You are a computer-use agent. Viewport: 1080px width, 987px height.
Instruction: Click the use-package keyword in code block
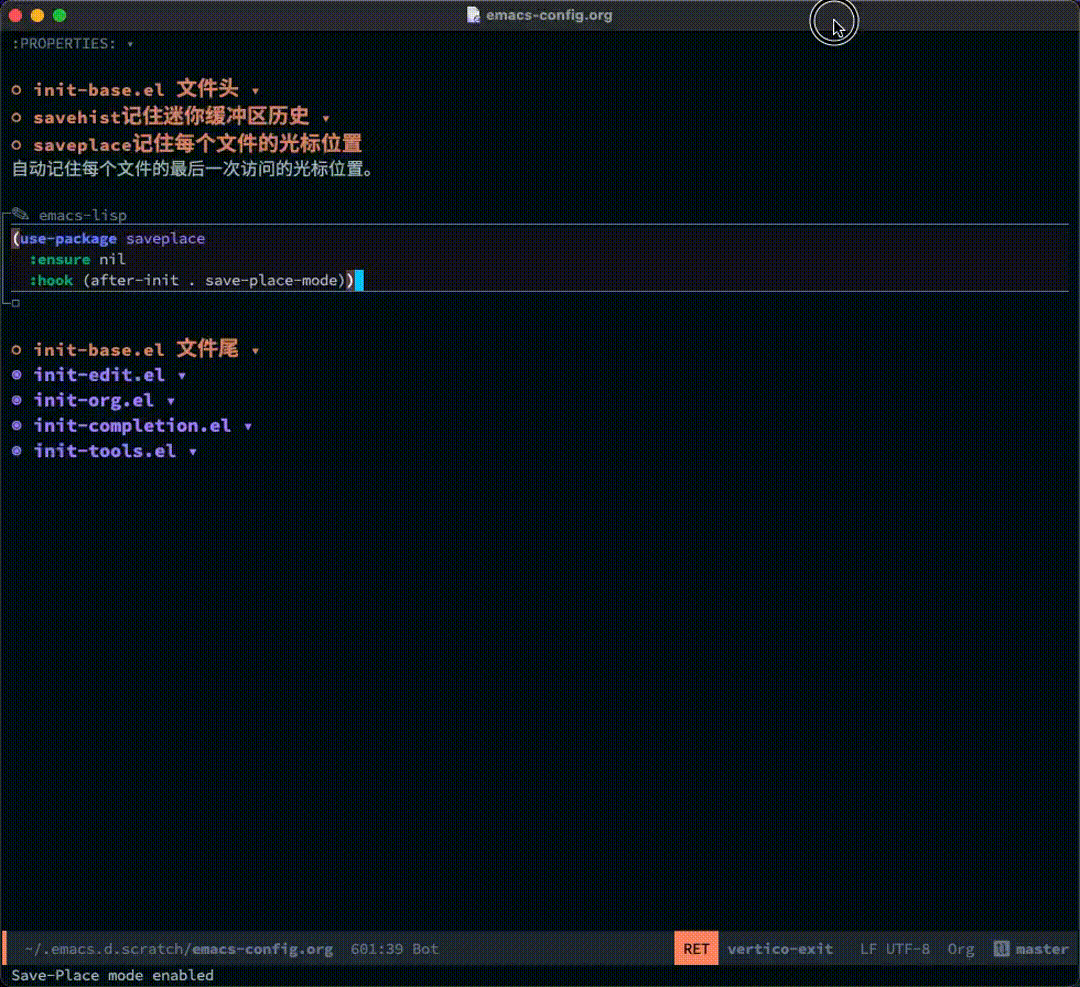click(68, 238)
